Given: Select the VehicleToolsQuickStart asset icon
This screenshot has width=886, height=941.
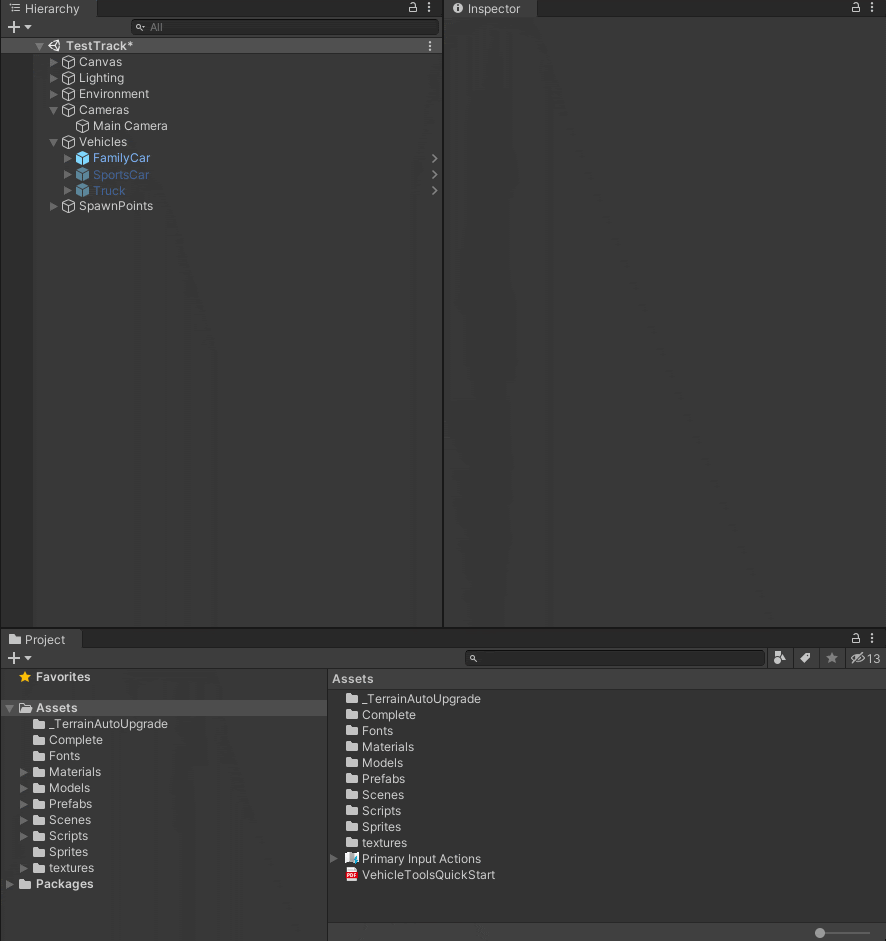Looking at the screenshot, I should click(351, 874).
